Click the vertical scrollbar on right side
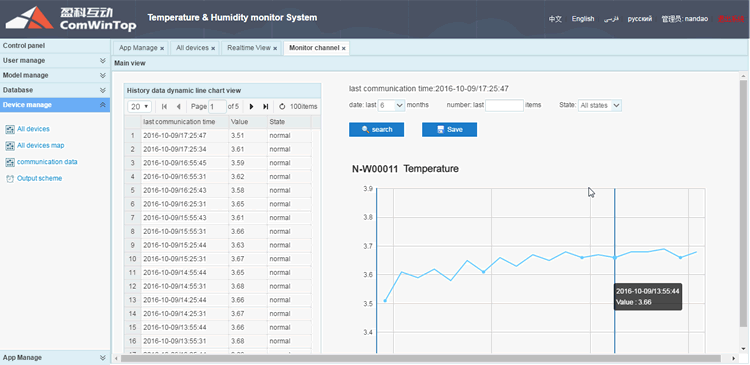Image resolution: width=750 pixels, height=365 pixels. (x=743, y=204)
